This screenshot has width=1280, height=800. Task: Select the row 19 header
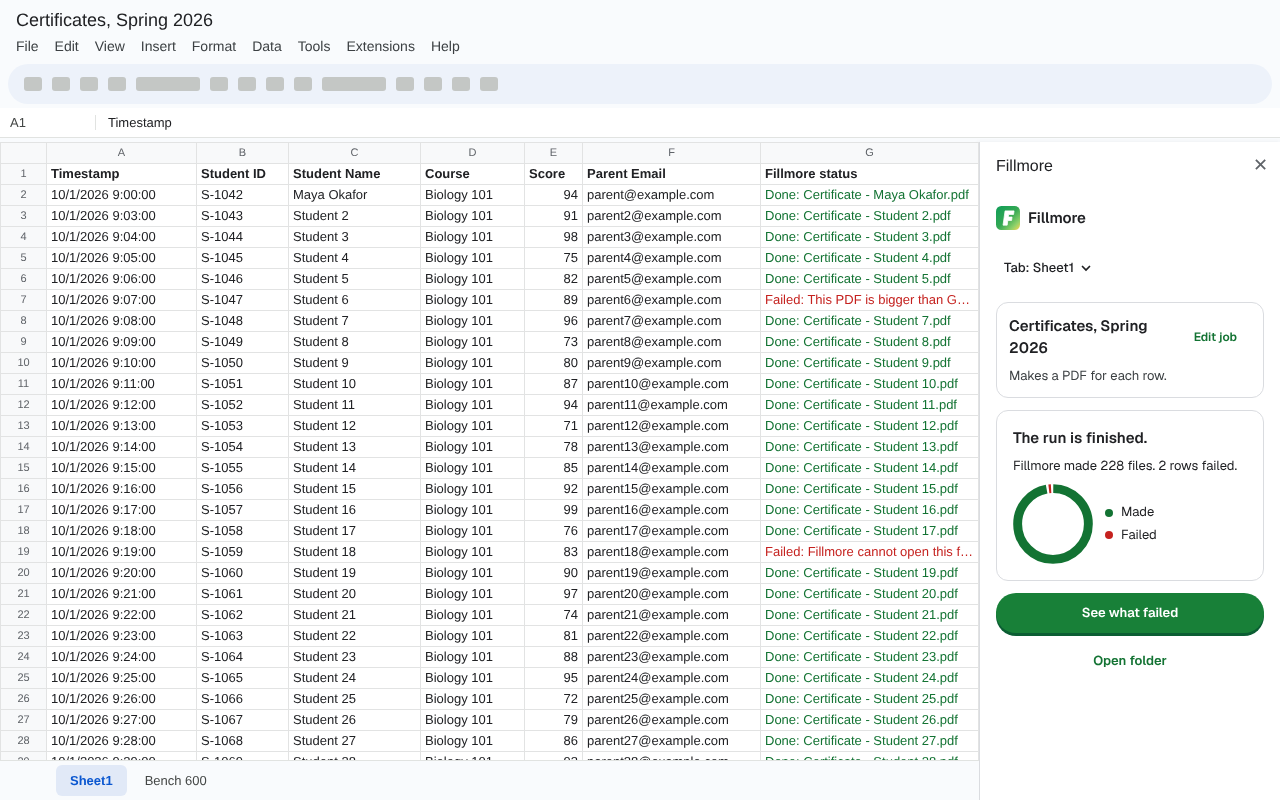pyautogui.click(x=23, y=551)
